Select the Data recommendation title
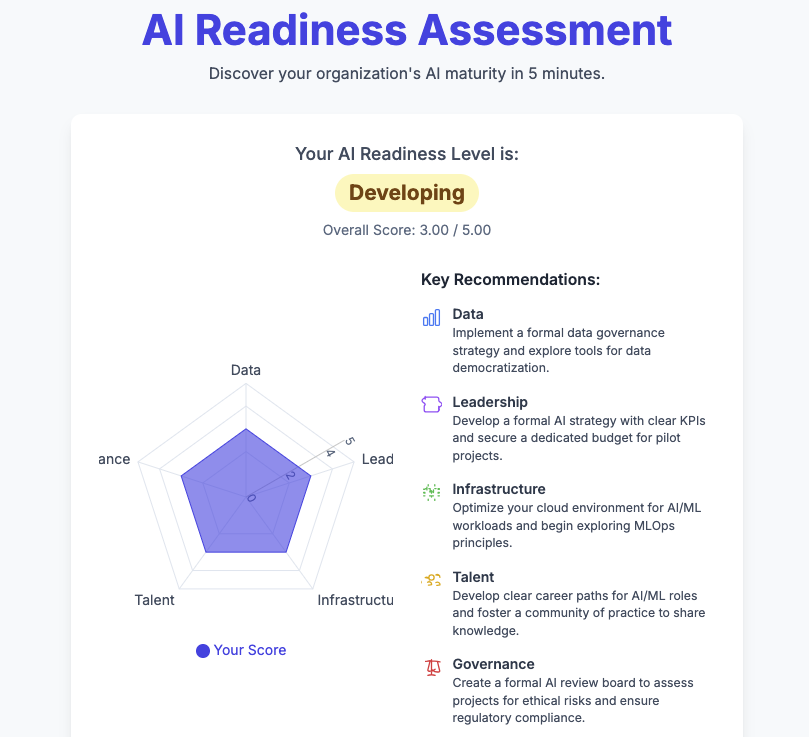 point(468,314)
